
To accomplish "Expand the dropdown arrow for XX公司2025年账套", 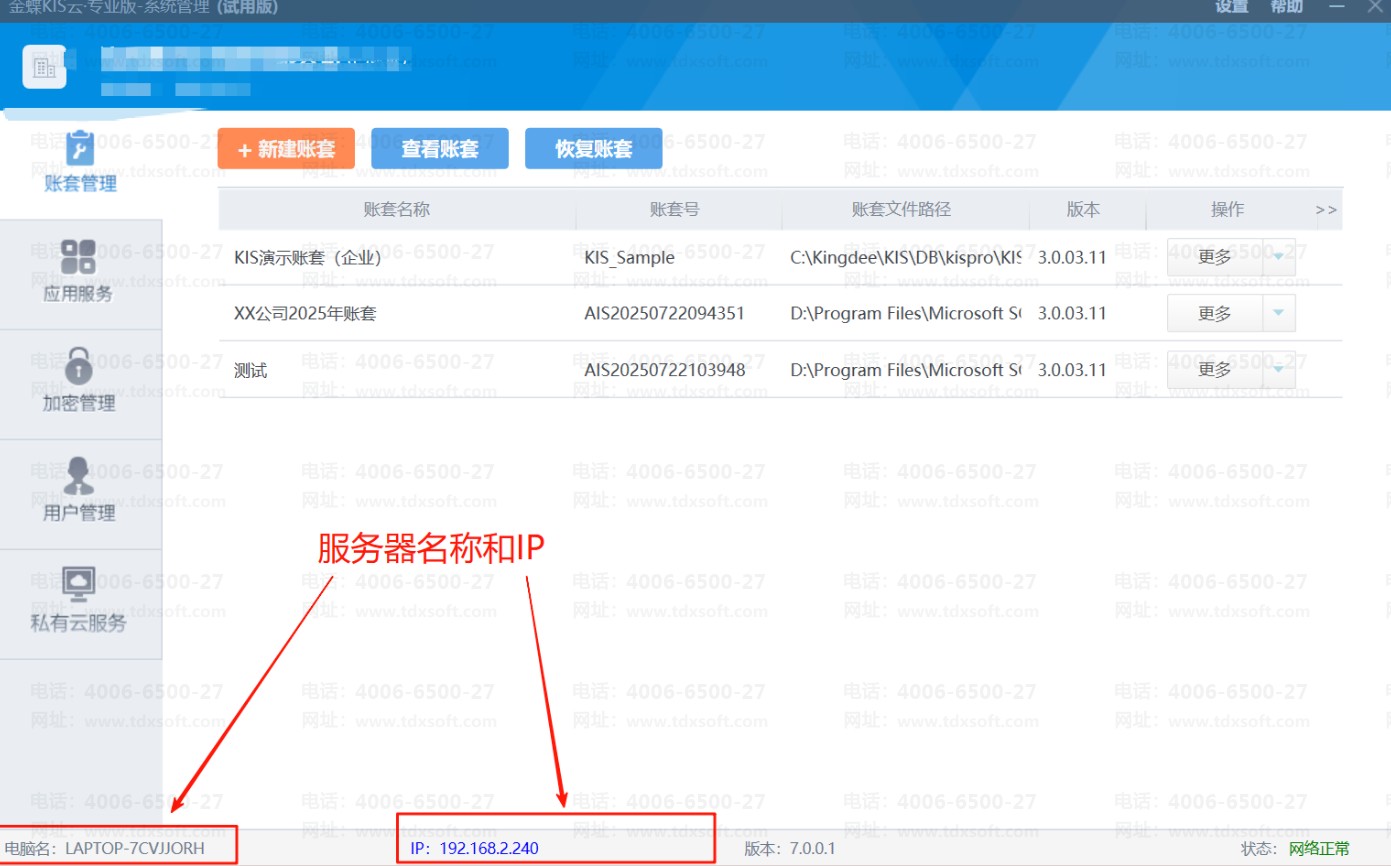I will click(x=1279, y=313).
